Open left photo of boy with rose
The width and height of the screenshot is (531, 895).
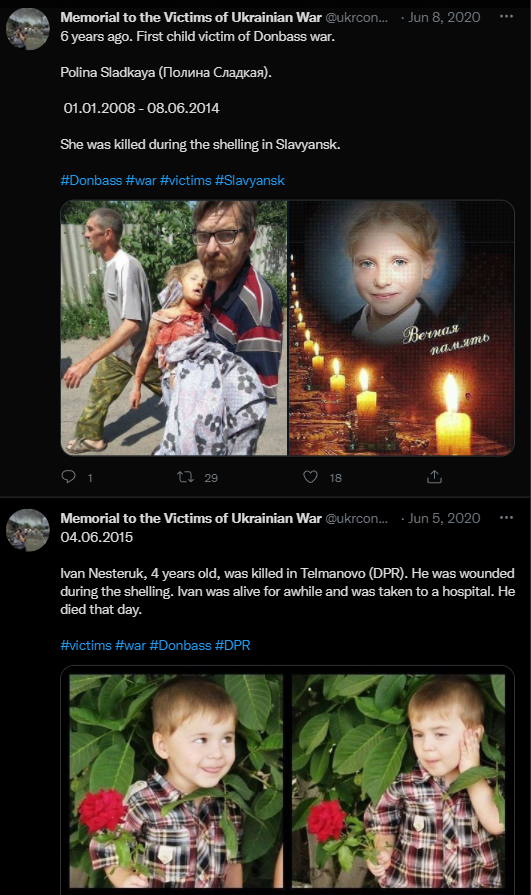coord(176,781)
